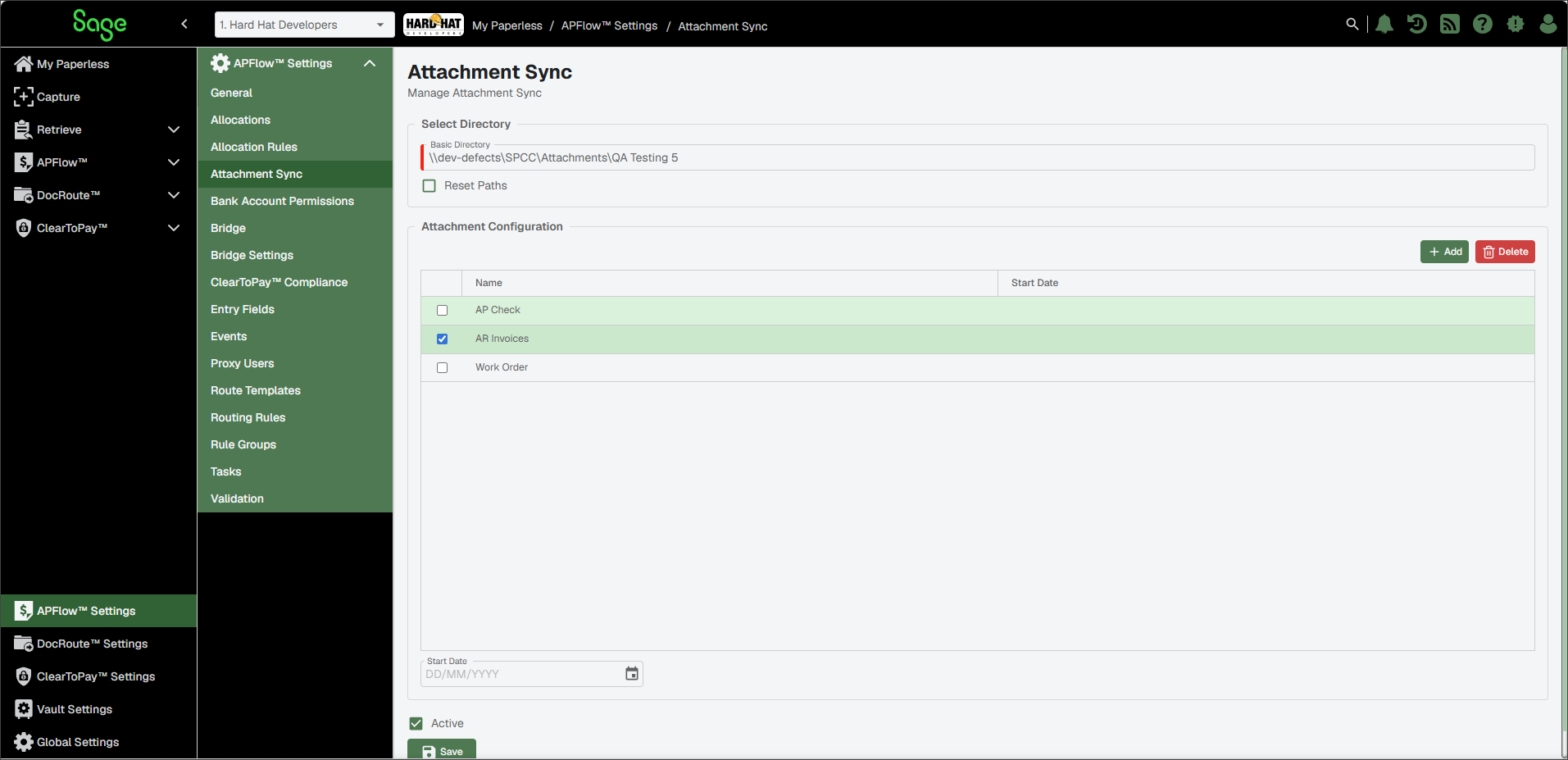This screenshot has width=1568, height=760.
Task: Open notifications bell icon
Action: tap(1384, 25)
